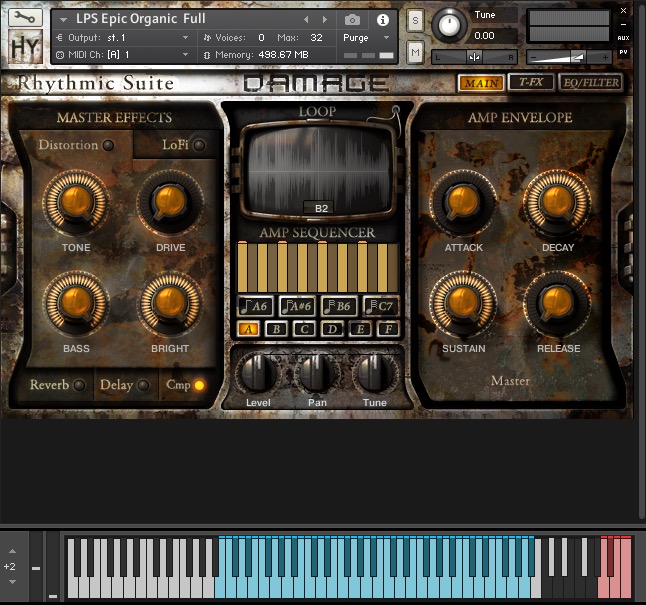Click the HY instrument logo
Screen dimensions: 646x605
(25, 46)
